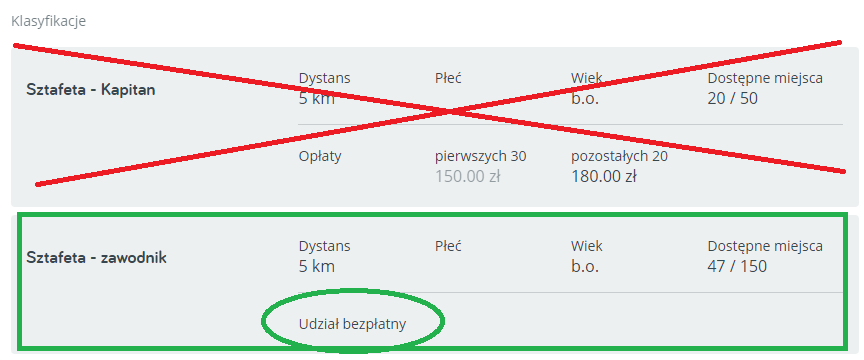Click the 180.00 zł fee price
The image size is (864, 360).
tap(604, 177)
